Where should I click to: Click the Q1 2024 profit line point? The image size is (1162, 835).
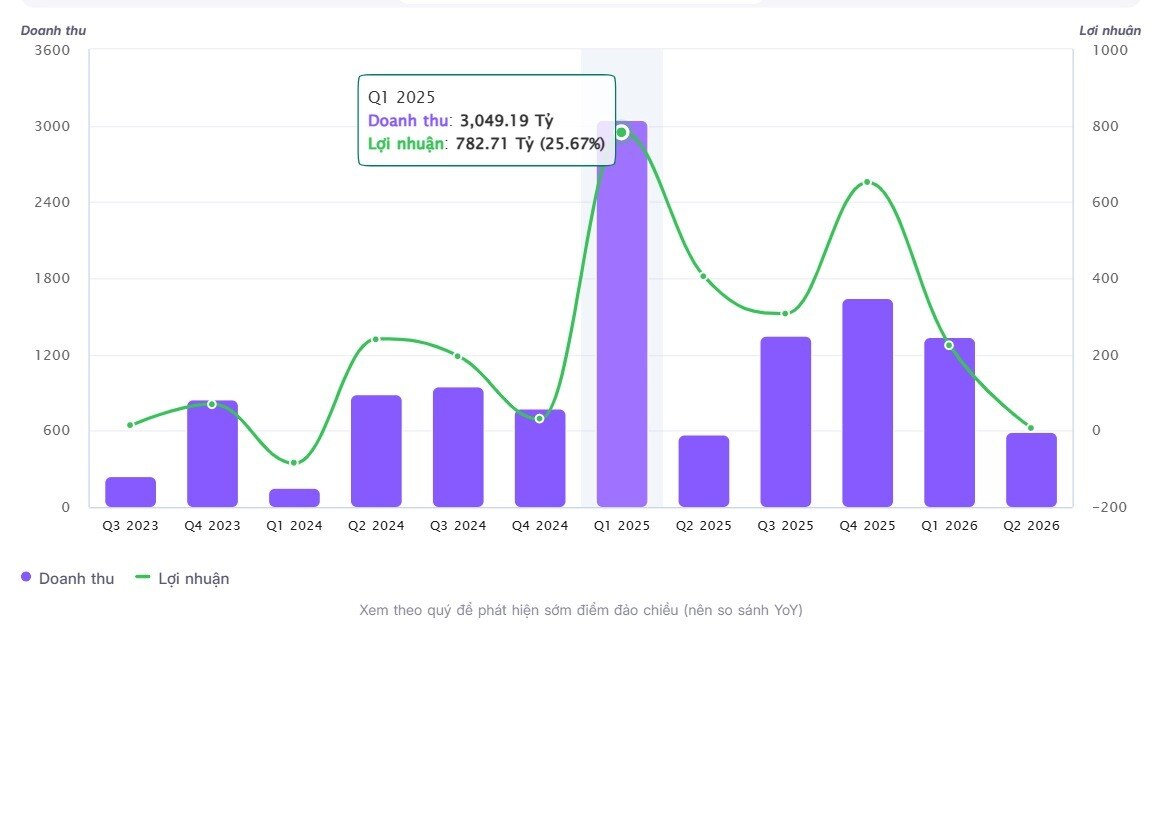294,463
